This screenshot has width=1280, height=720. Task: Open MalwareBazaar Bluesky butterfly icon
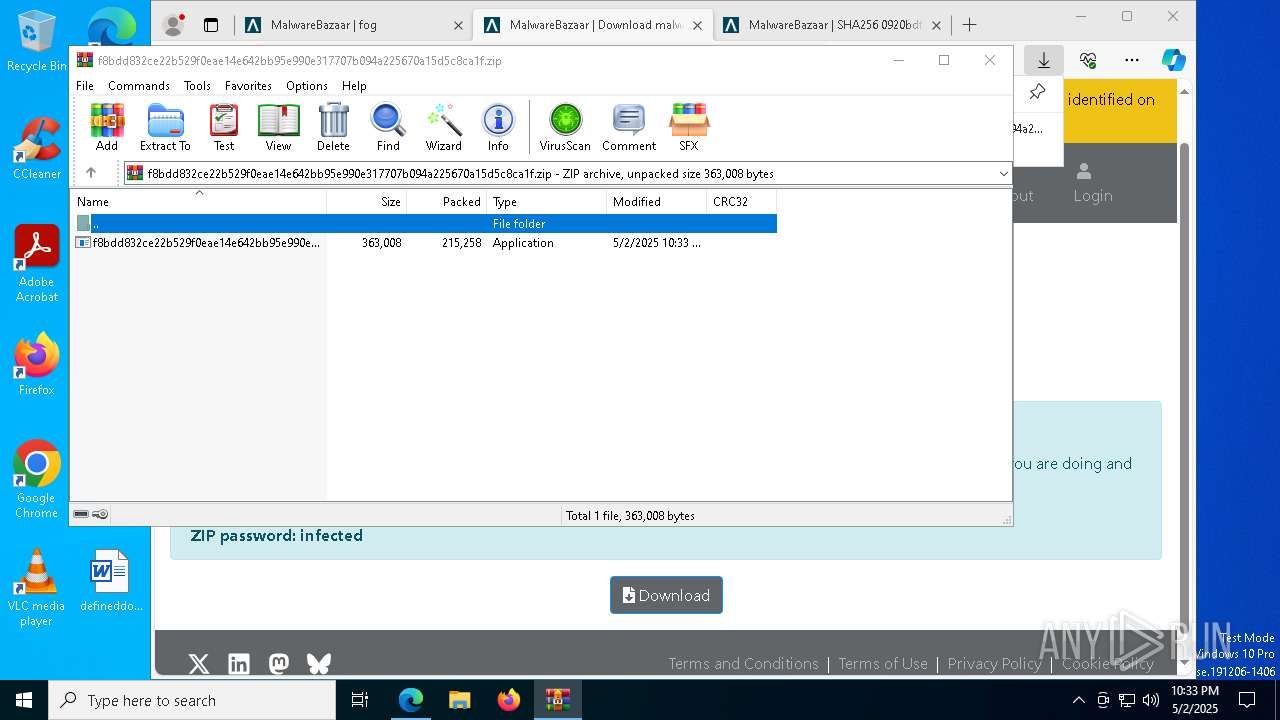(319, 664)
